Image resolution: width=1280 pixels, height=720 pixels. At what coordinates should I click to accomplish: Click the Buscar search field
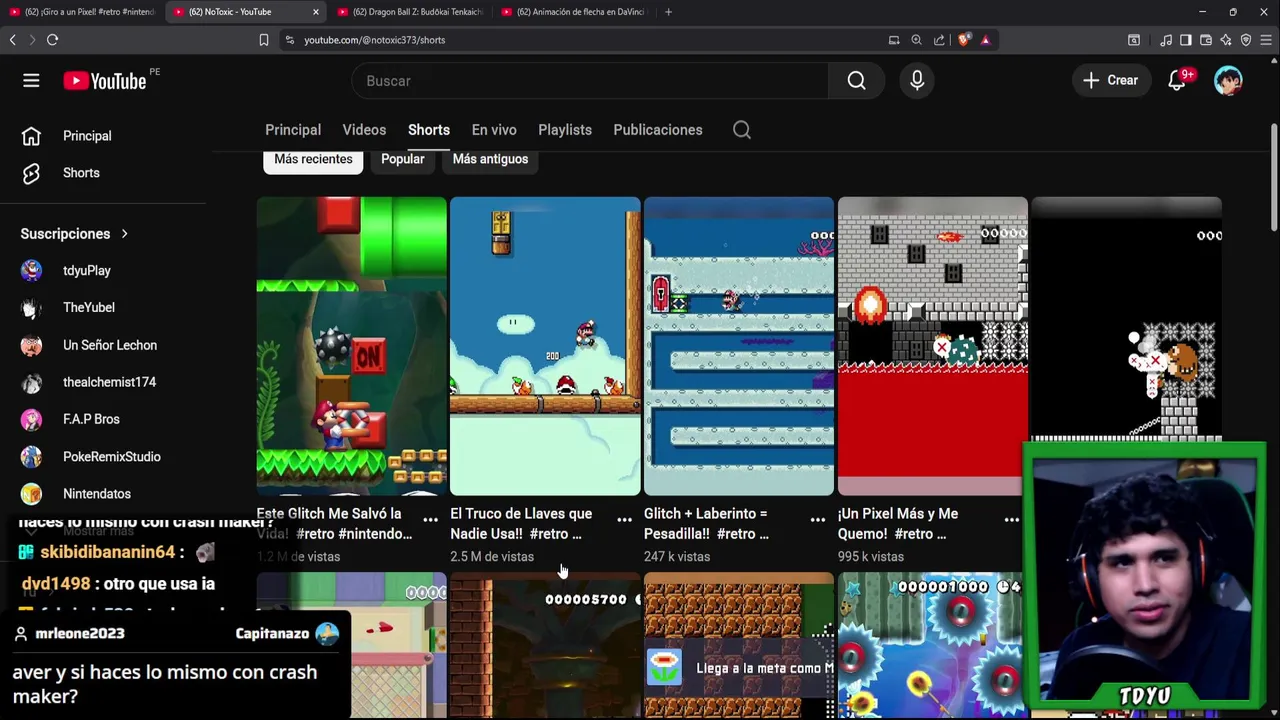click(590, 81)
